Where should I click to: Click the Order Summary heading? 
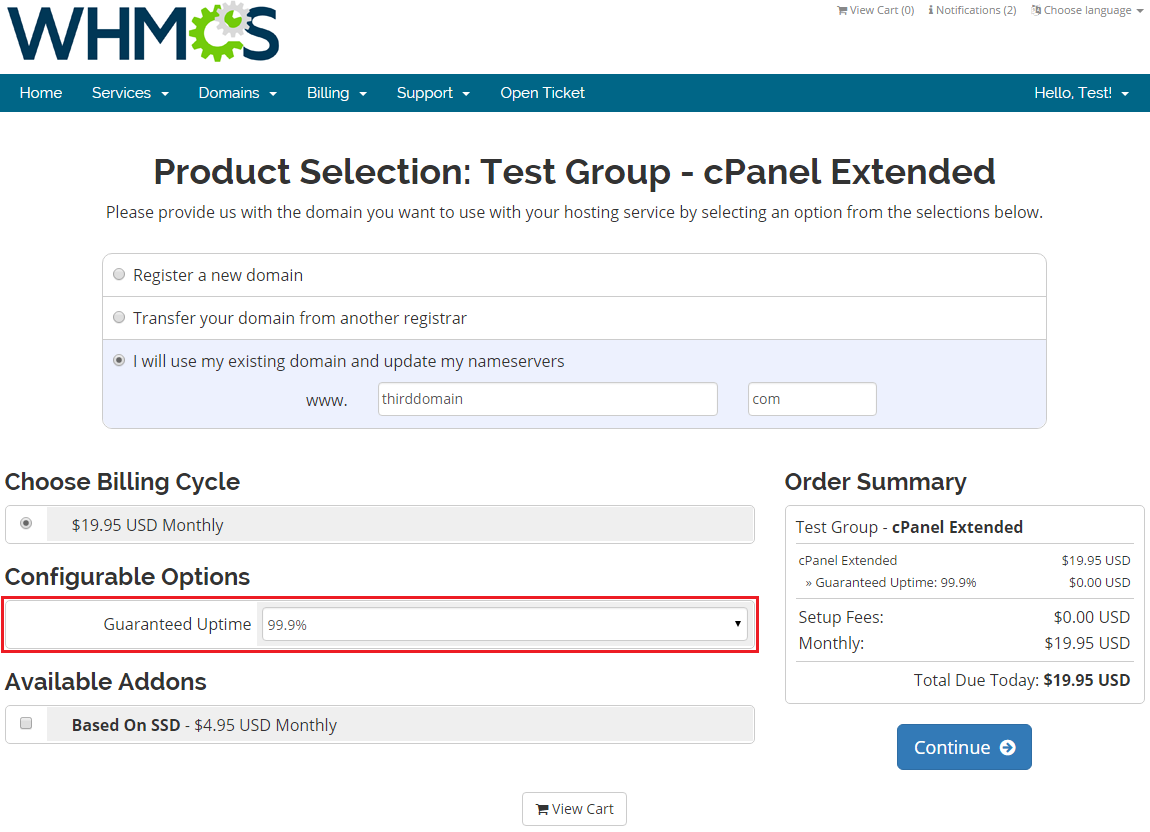point(876,481)
